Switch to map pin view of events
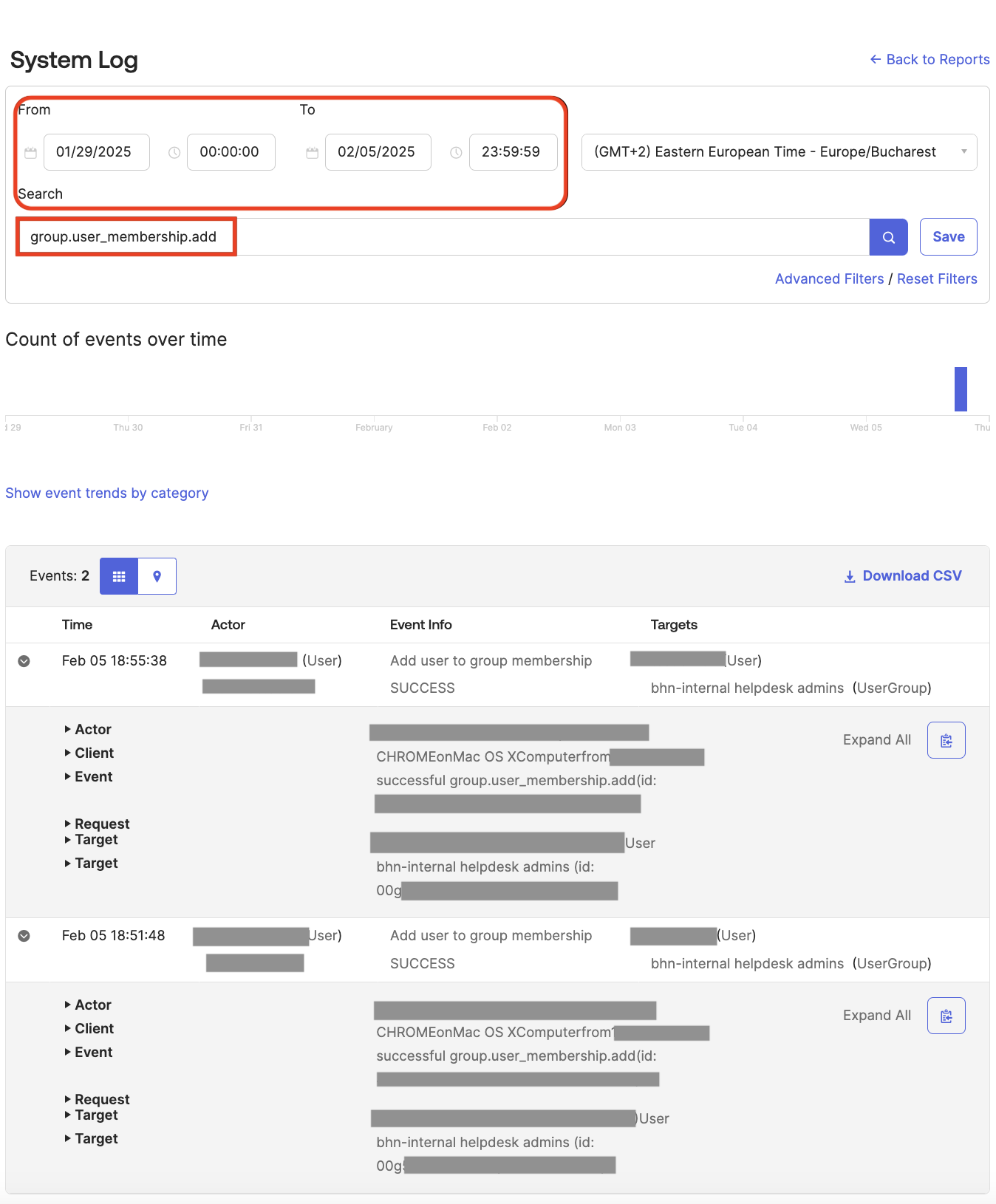 [x=157, y=576]
